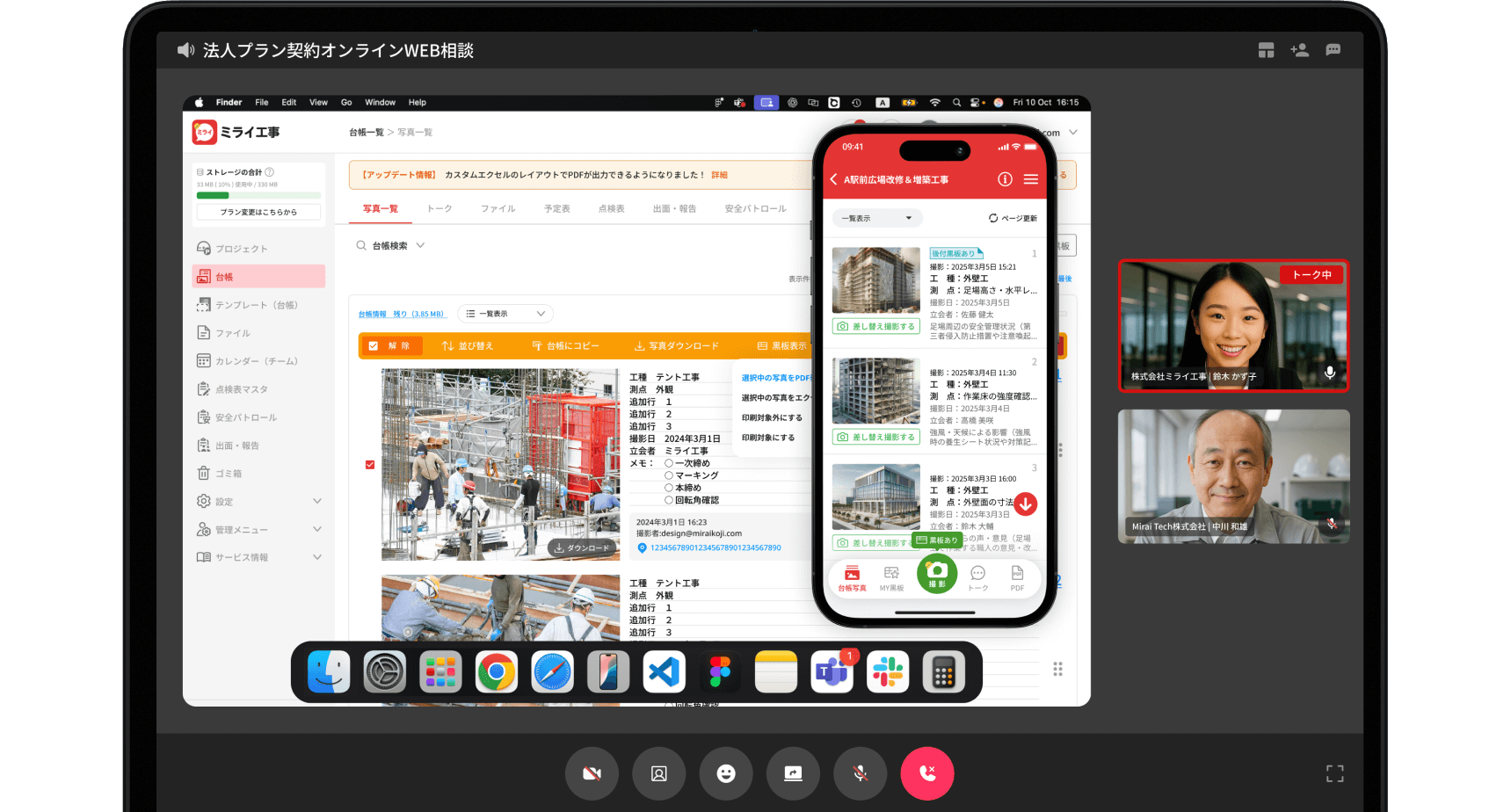1511x812 pixels.
Task: Open the participants view button
Action: (658, 773)
